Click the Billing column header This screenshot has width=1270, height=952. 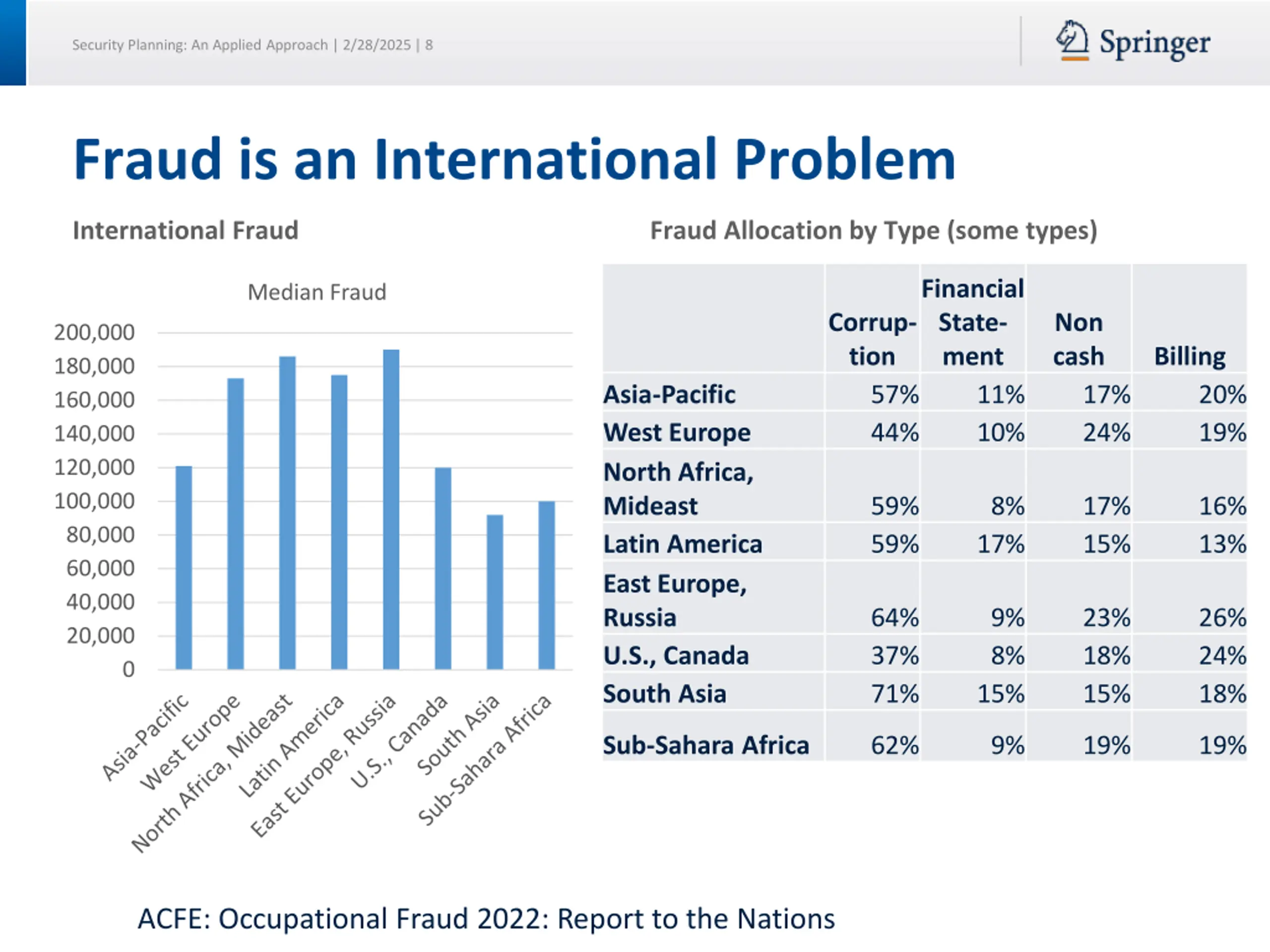[1190, 357]
